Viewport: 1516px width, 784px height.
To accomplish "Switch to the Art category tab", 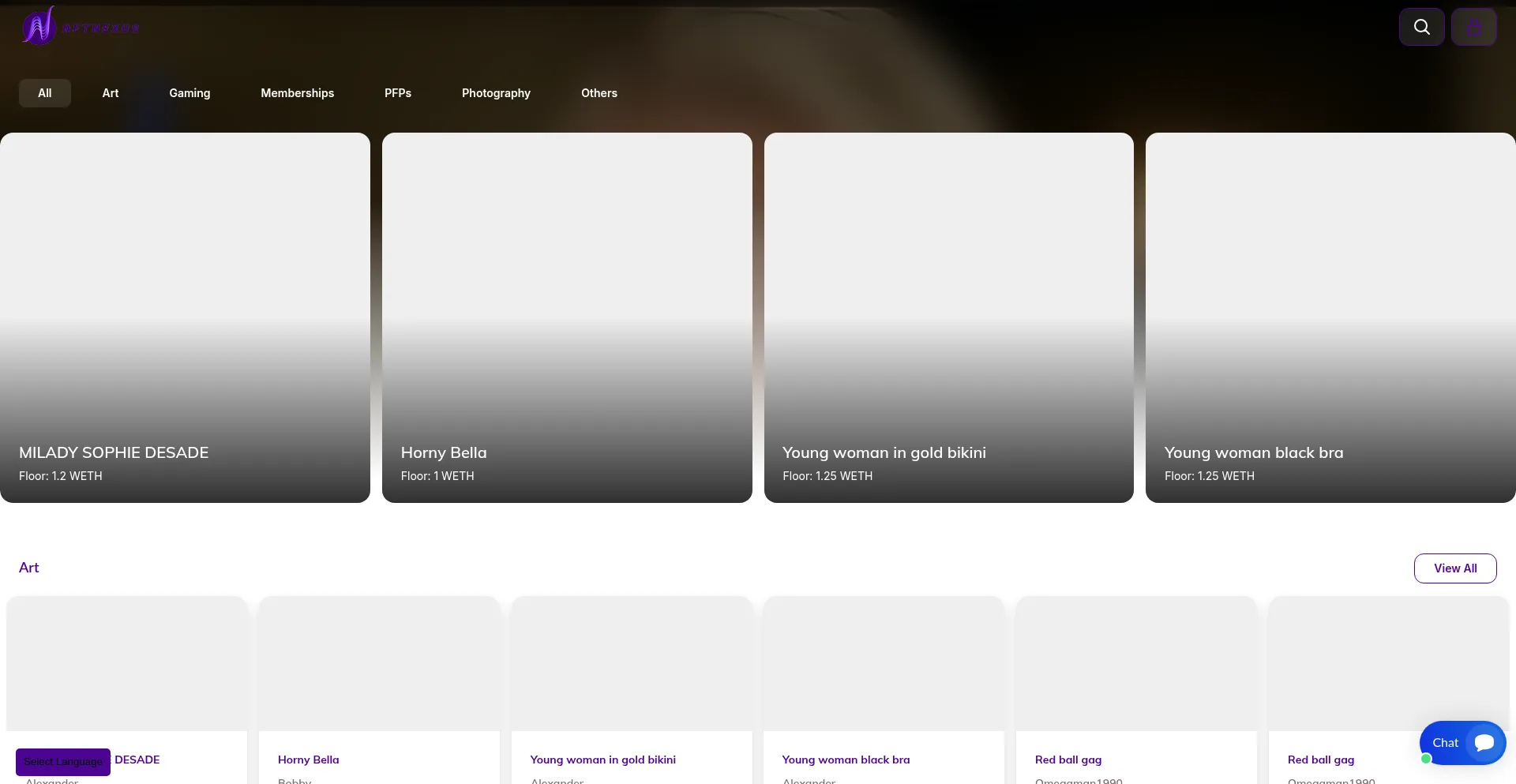I will click(111, 93).
